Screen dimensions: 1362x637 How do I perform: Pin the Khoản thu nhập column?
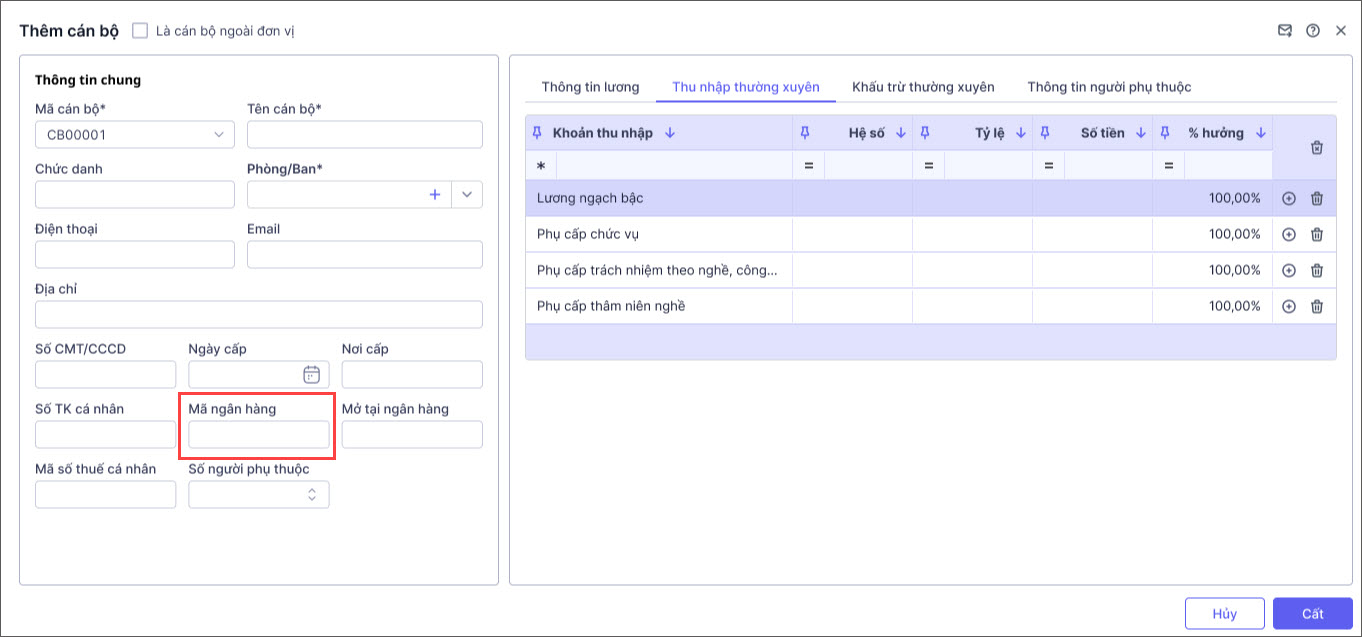[x=537, y=133]
